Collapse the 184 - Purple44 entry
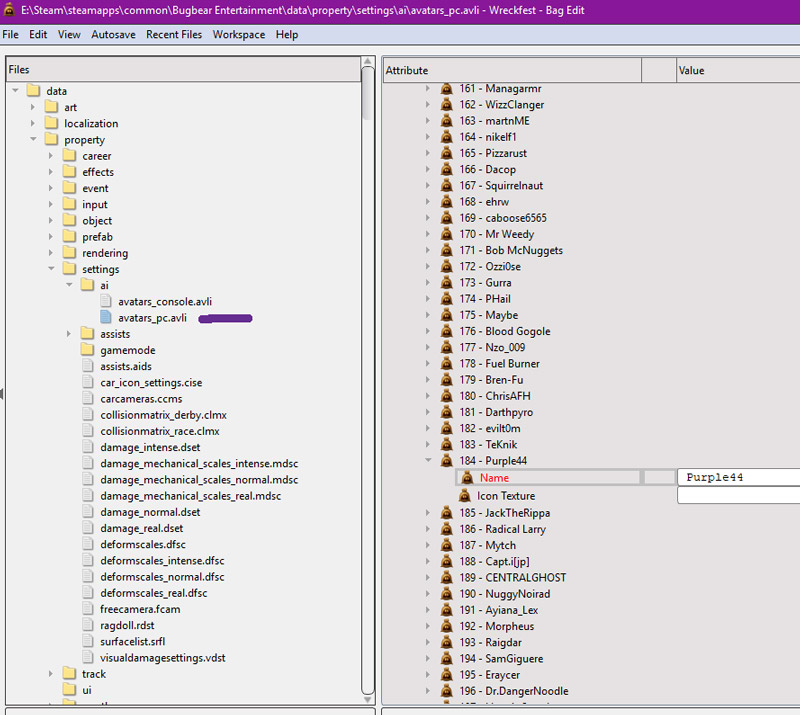Viewport: 800px width, 715px height. pyautogui.click(x=428, y=461)
